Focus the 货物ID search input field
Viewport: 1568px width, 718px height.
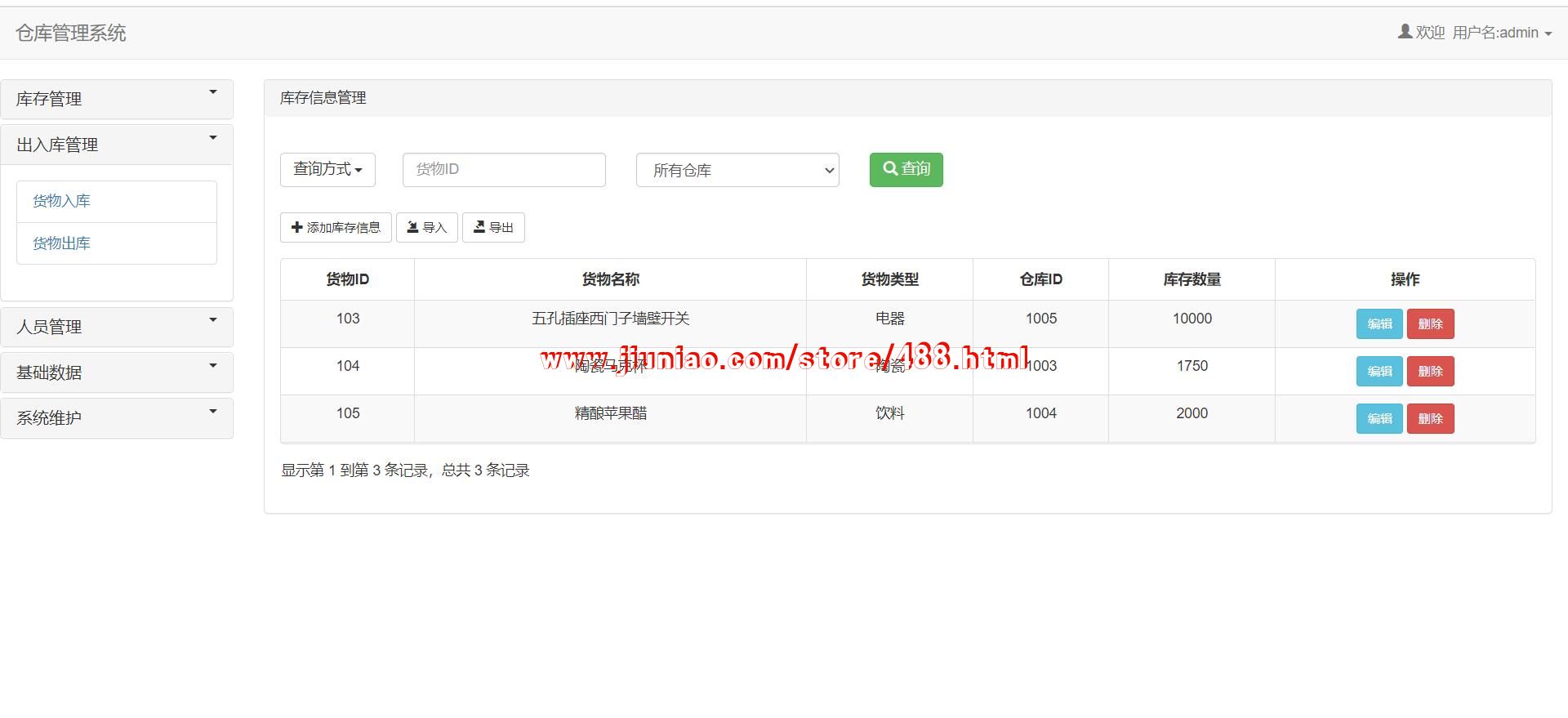[504, 169]
